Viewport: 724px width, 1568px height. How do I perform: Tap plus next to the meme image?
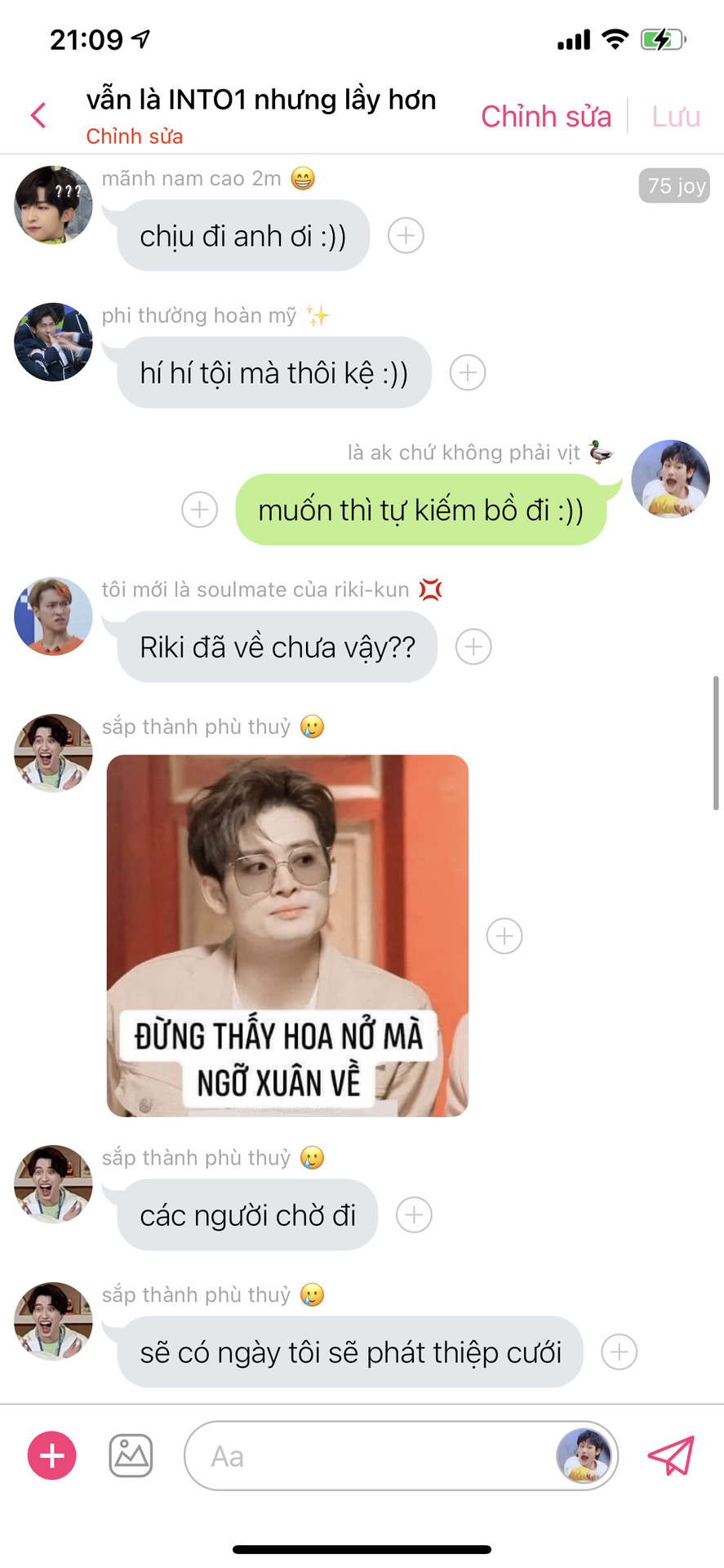pyautogui.click(x=504, y=936)
